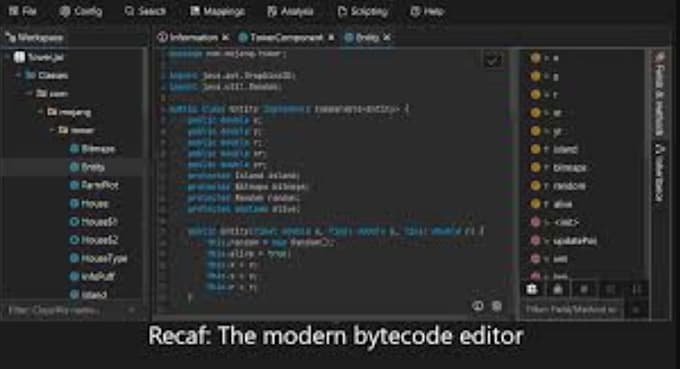This screenshot has width=680, height=369.
Task: Open the Config menu
Action: tap(81, 11)
